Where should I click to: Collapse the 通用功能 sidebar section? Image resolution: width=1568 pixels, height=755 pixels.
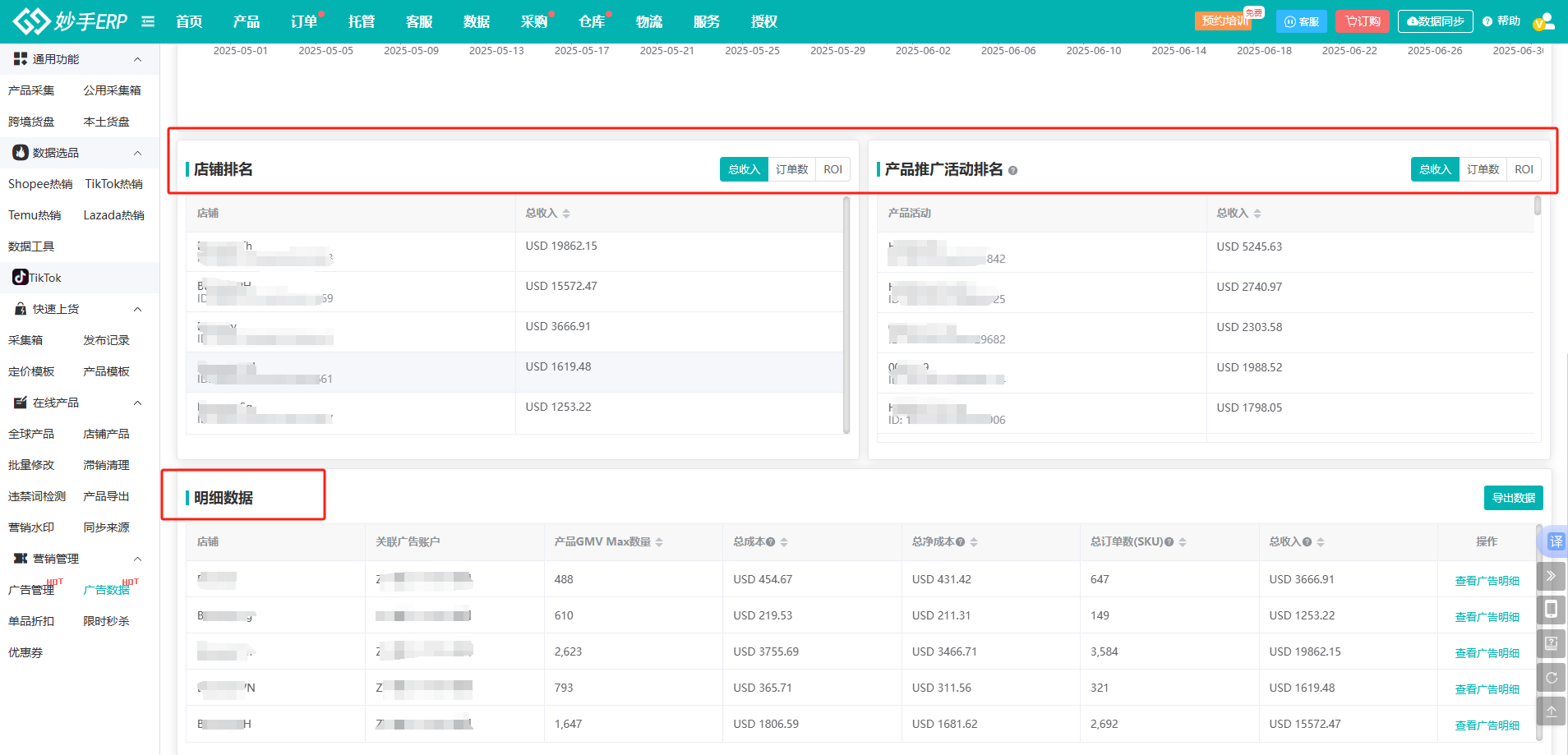[137, 59]
